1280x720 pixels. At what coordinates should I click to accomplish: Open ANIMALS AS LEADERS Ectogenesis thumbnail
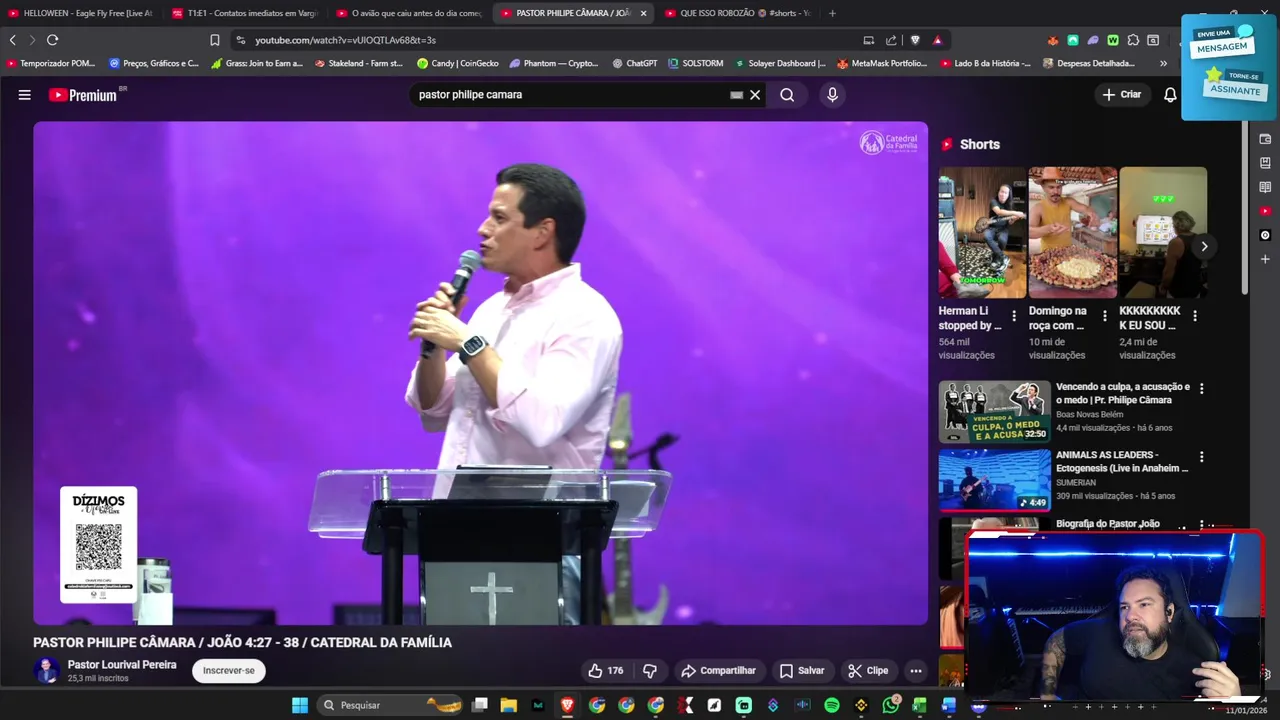tap(994, 480)
